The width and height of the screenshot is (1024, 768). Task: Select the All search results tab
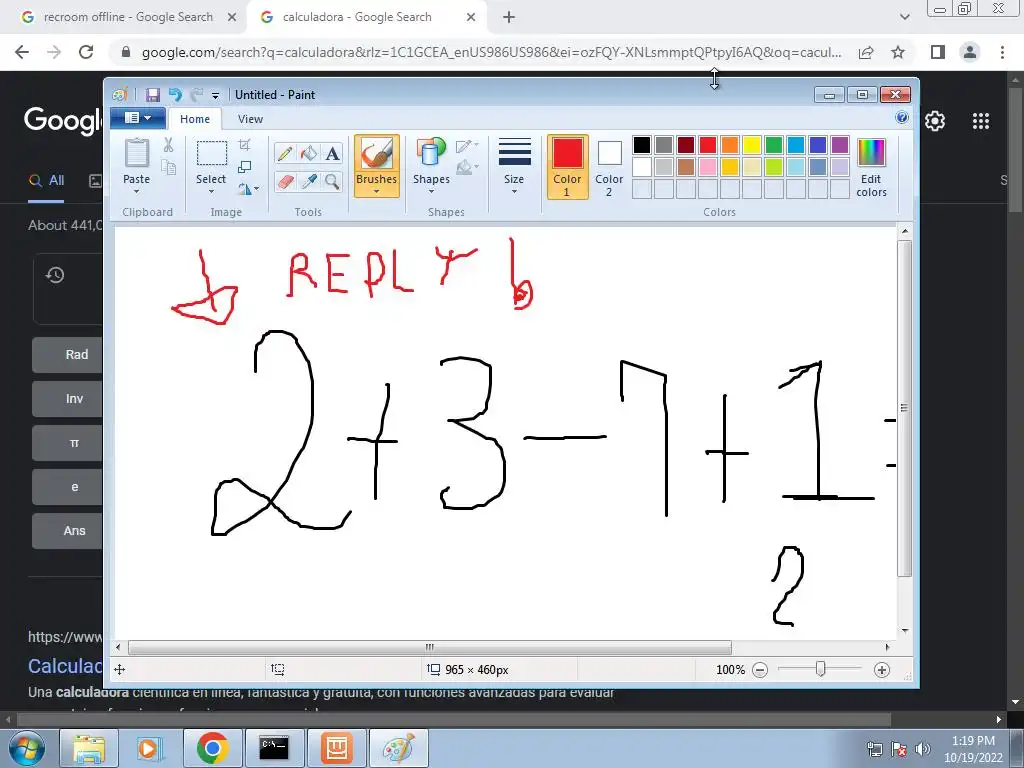click(46, 181)
